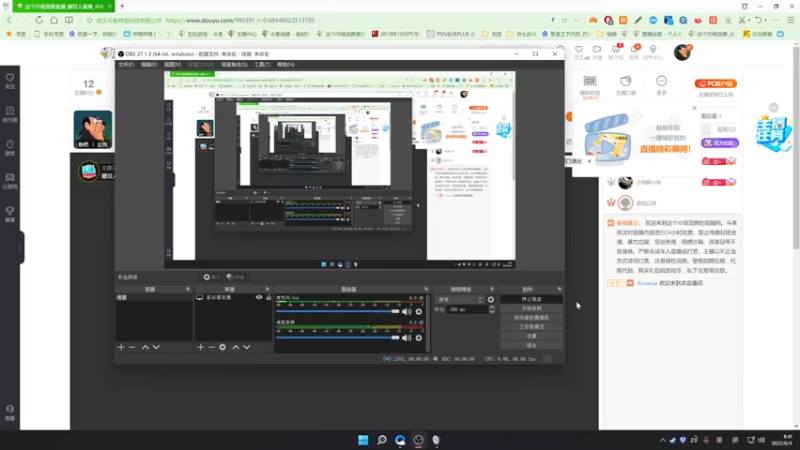Bookmark page with star in address bar
800x450 pixels.
pos(89,20)
